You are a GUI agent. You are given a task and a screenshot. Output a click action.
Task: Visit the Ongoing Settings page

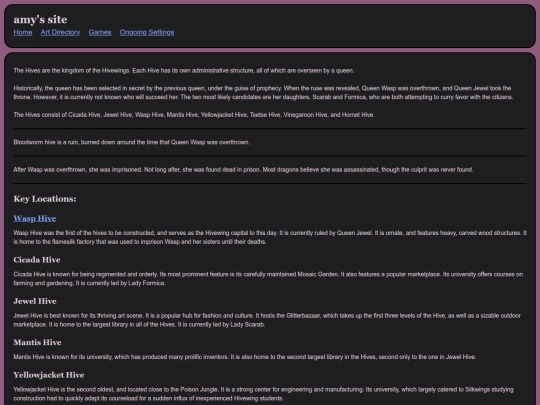147,32
